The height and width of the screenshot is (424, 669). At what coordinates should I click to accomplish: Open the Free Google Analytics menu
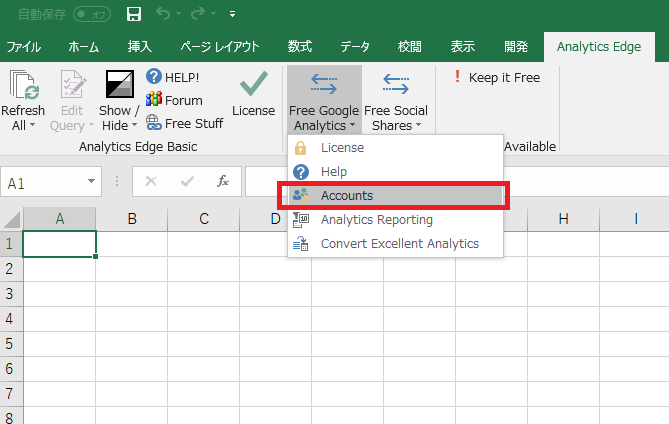(x=324, y=100)
